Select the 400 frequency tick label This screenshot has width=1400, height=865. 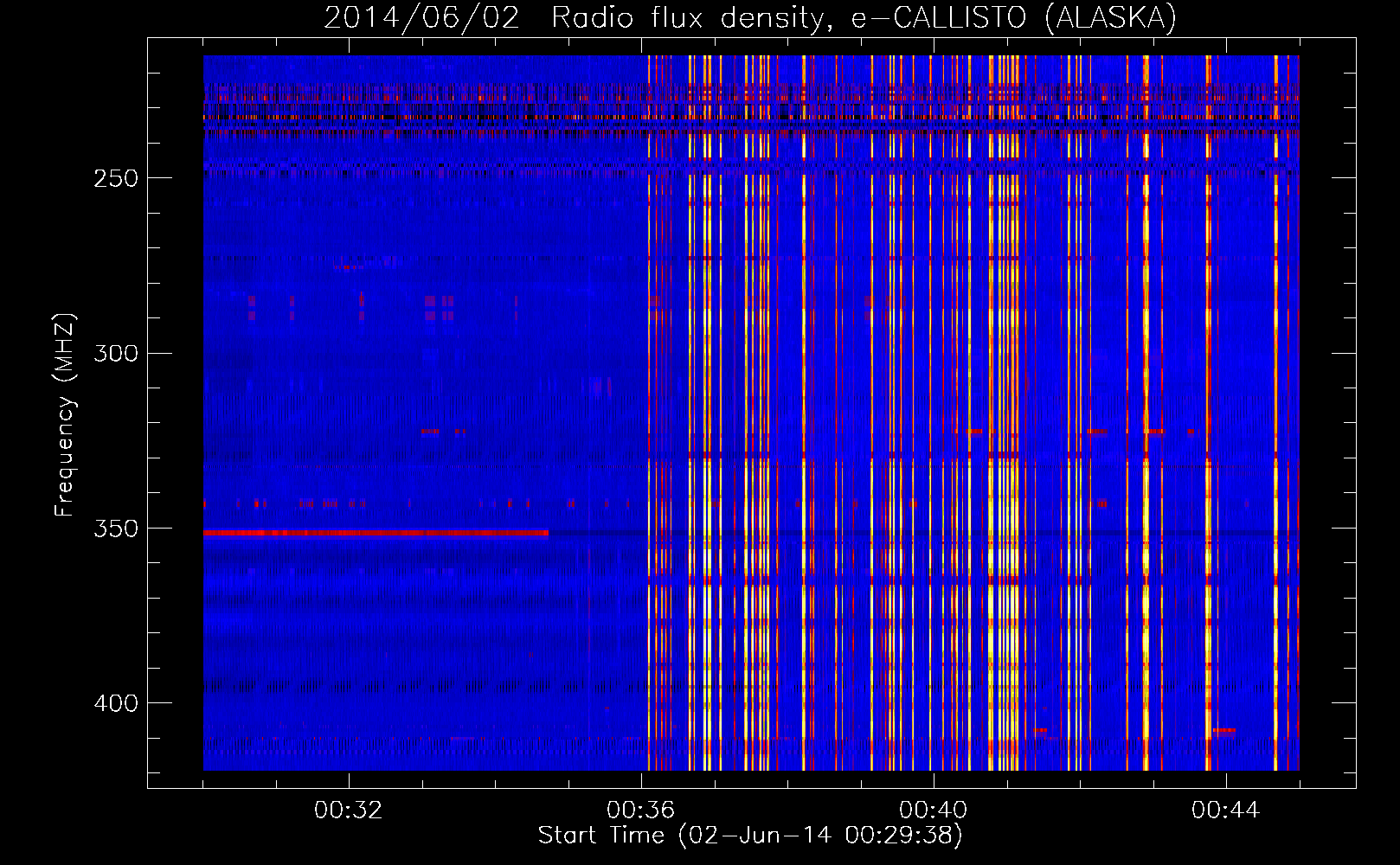[117, 703]
